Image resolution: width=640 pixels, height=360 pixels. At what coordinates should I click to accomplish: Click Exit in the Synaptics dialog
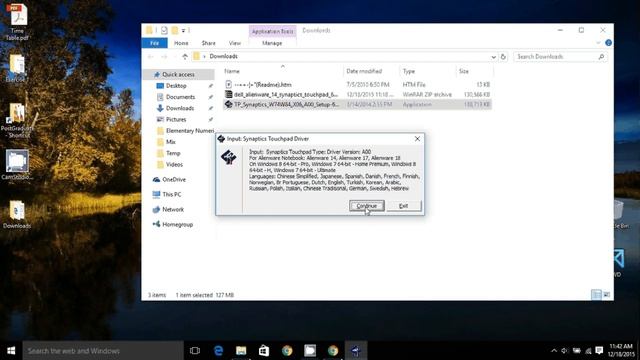click(x=404, y=206)
